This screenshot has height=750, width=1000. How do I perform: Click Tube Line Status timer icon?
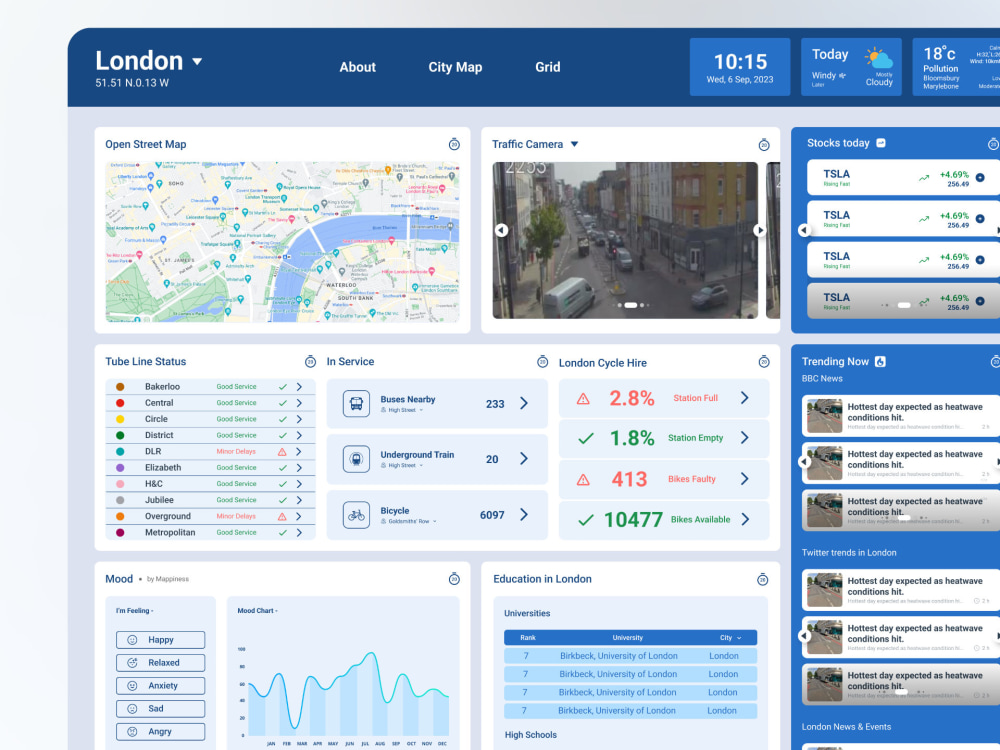pos(310,362)
